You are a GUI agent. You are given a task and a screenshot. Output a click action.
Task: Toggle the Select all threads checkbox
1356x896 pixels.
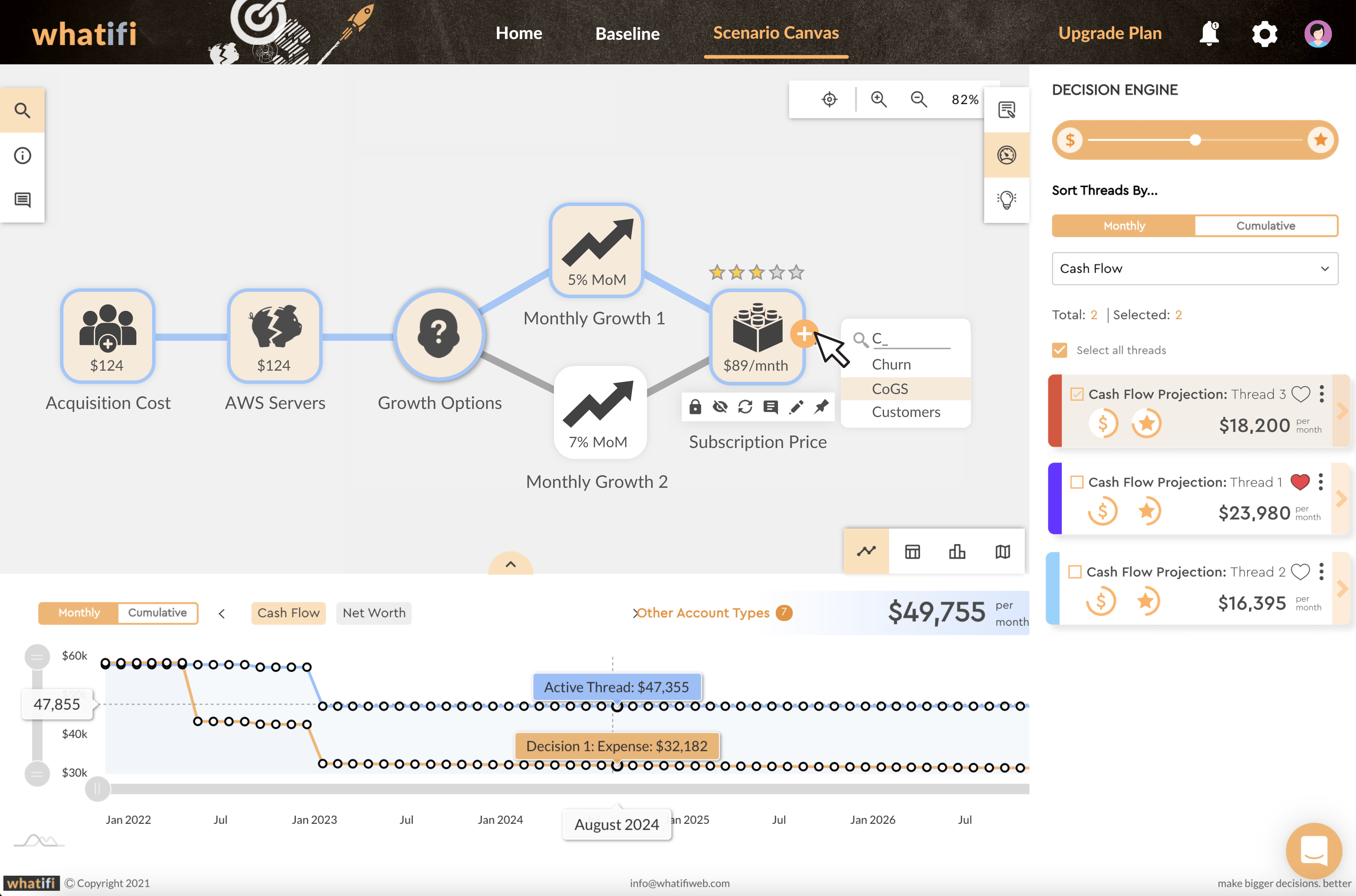coord(1059,350)
